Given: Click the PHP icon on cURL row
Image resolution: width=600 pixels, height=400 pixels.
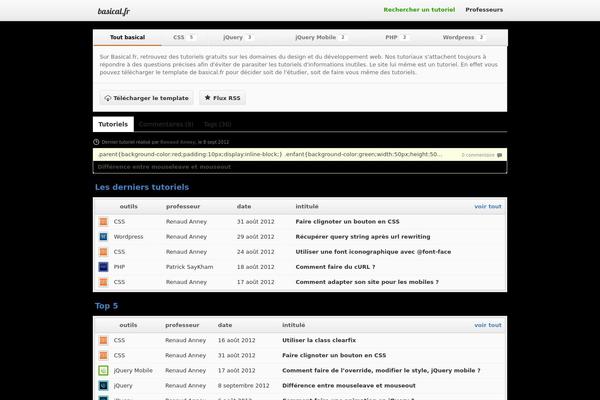Looking at the screenshot, I should 103,267.
